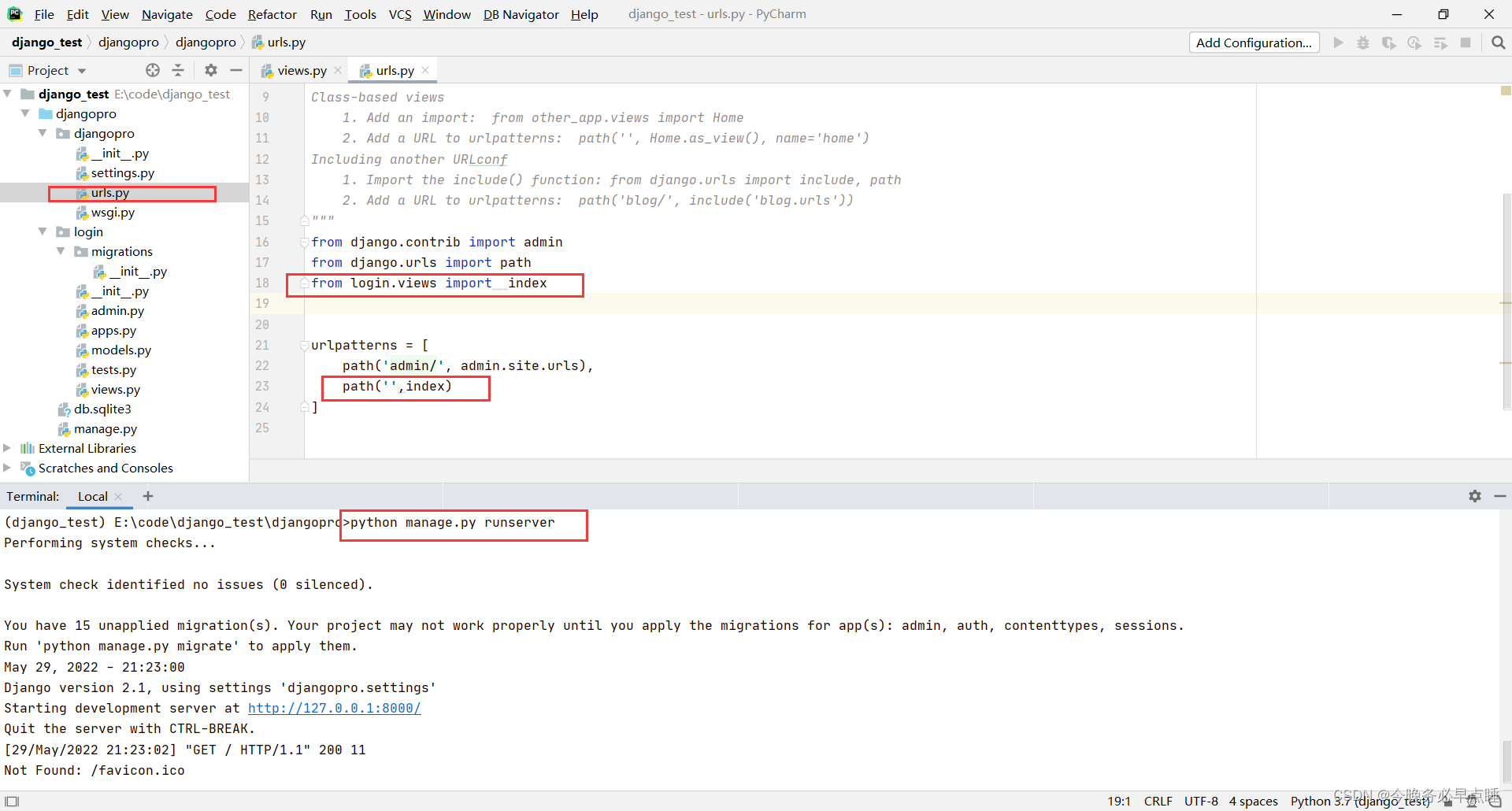Click warning marker atop editor scrollbar

pyautogui.click(x=1506, y=91)
